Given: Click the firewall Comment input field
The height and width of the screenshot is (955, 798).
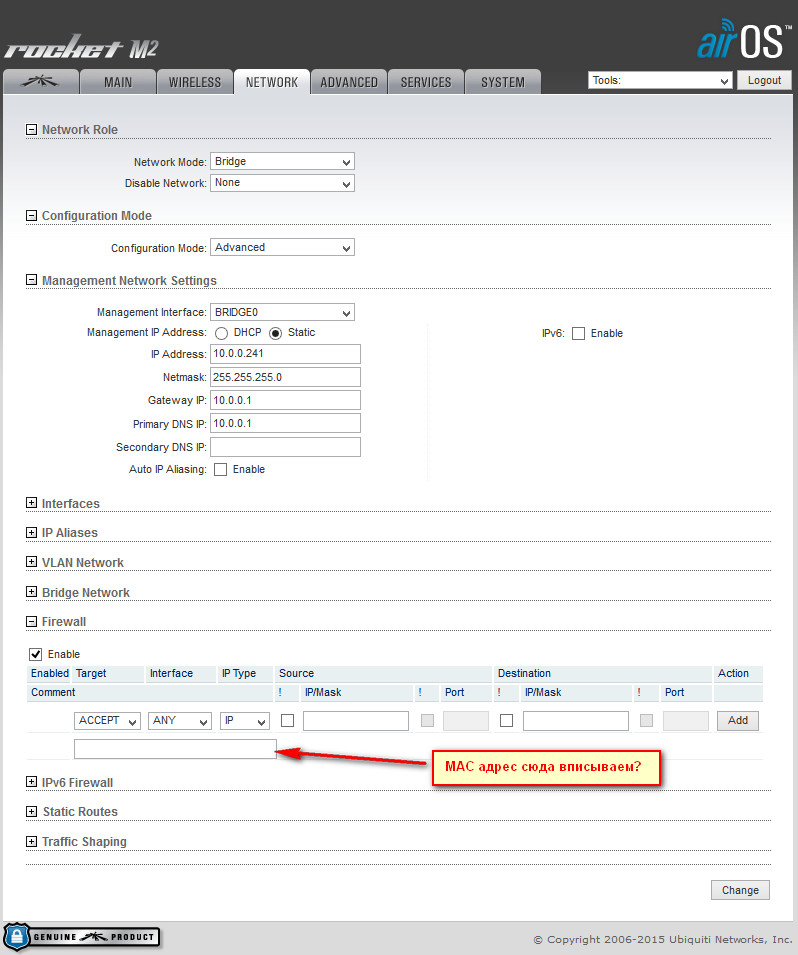Looking at the screenshot, I should coord(175,749).
